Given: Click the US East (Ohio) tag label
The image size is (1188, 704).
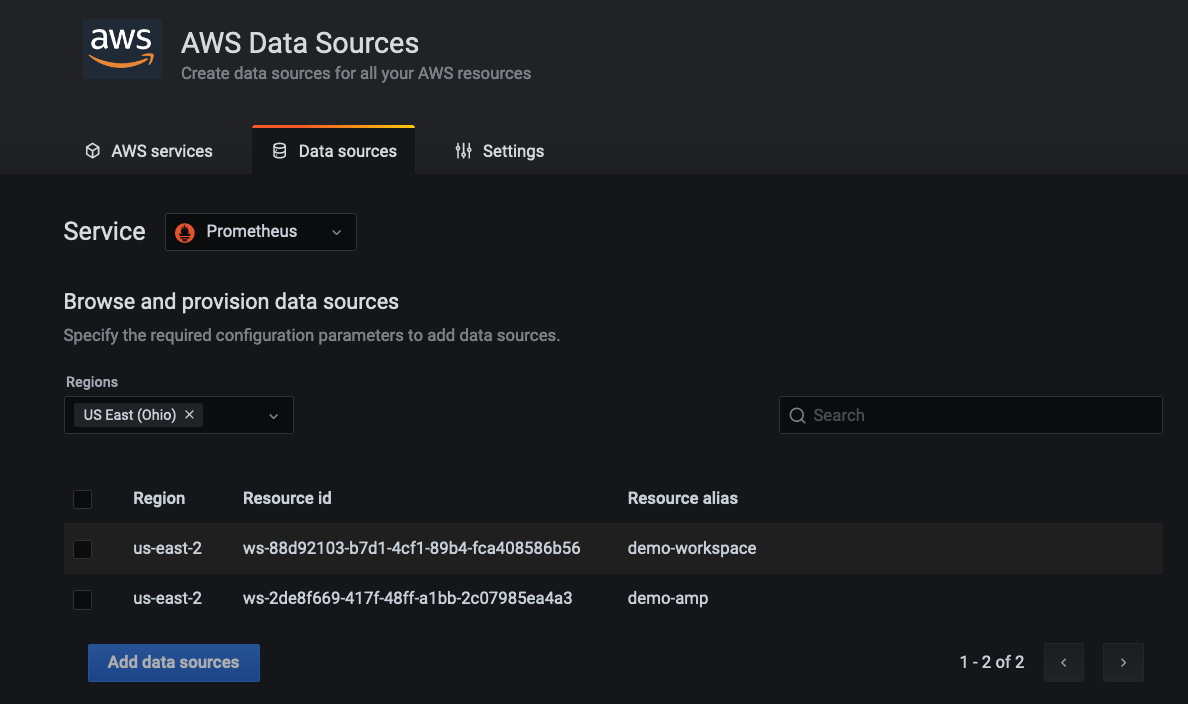Looking at the screenshot, I should click(x=130, y=415).
